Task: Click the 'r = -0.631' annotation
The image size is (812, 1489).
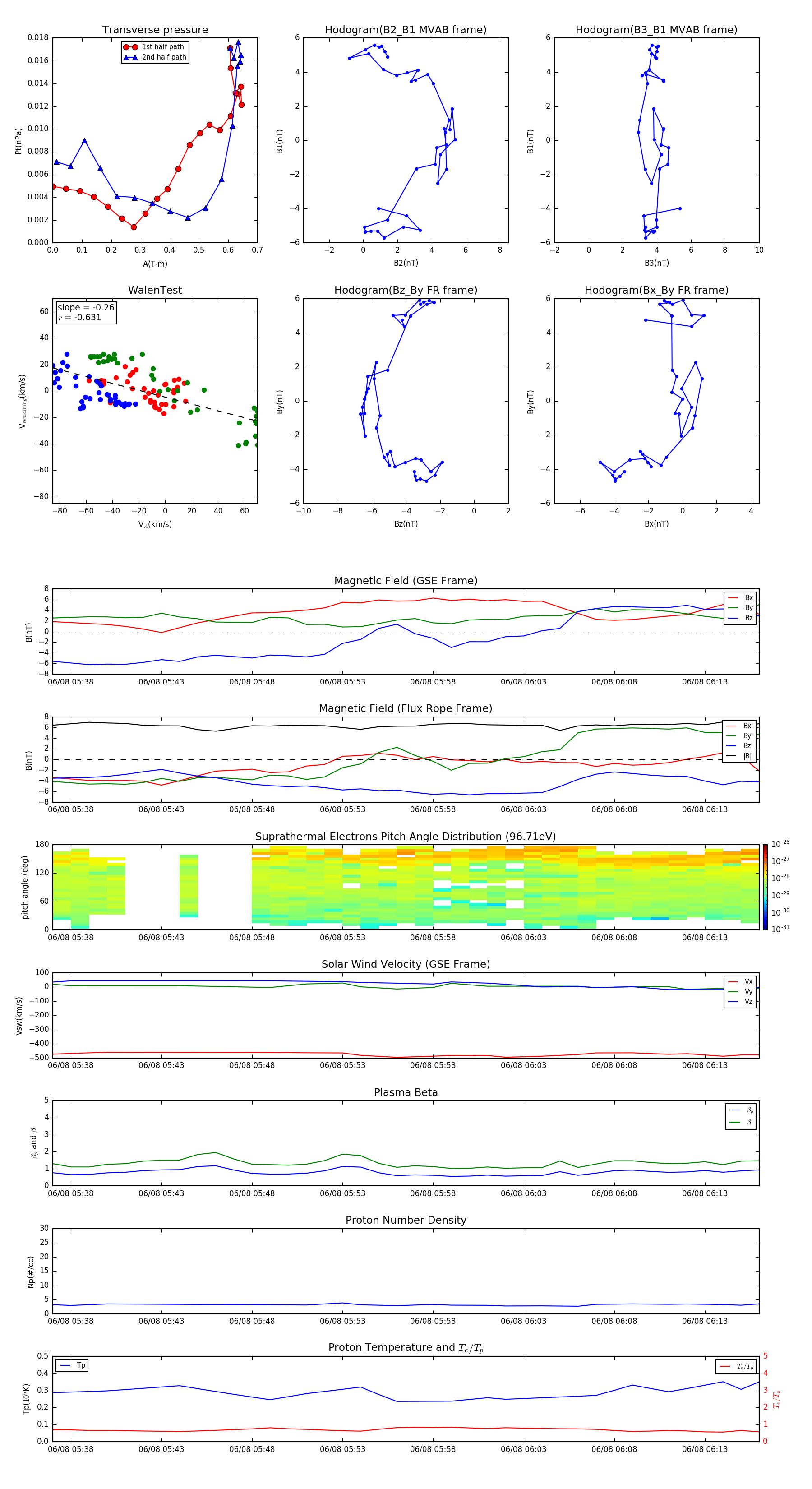Action: coord(80,317)
